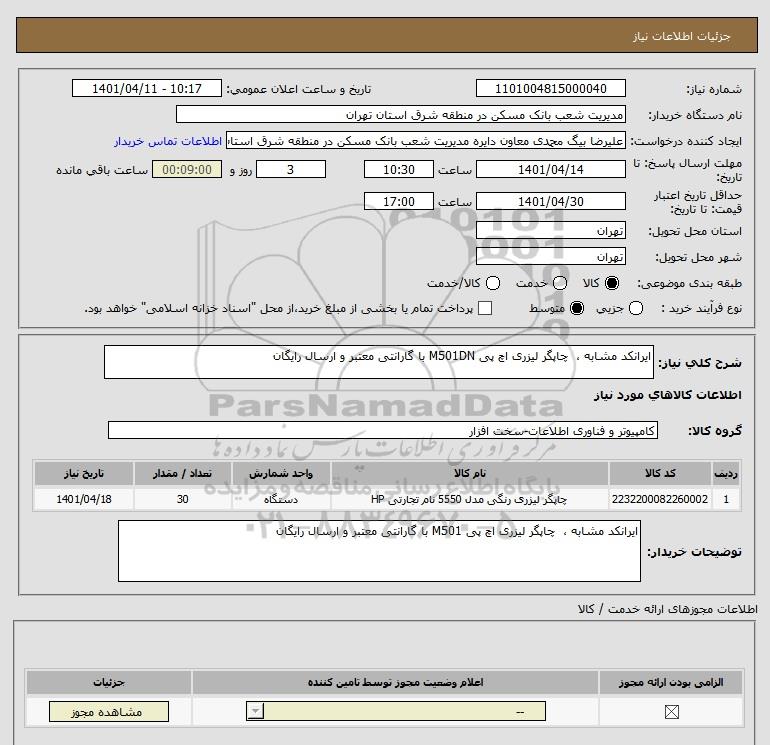This screenshot has width=770, height=745.
Task: Click the کد کالا column header
Action: coord(660,473)
